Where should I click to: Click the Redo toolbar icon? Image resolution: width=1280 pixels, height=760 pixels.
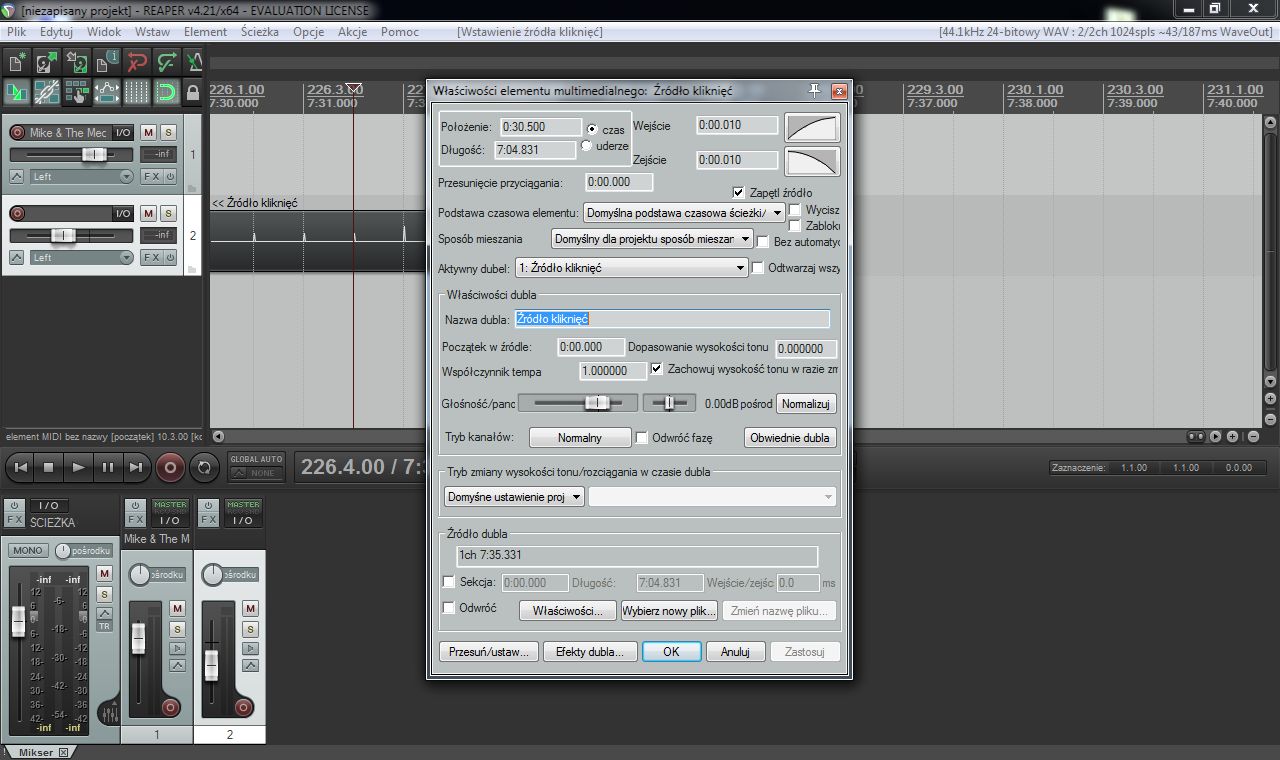pos(166,62)
